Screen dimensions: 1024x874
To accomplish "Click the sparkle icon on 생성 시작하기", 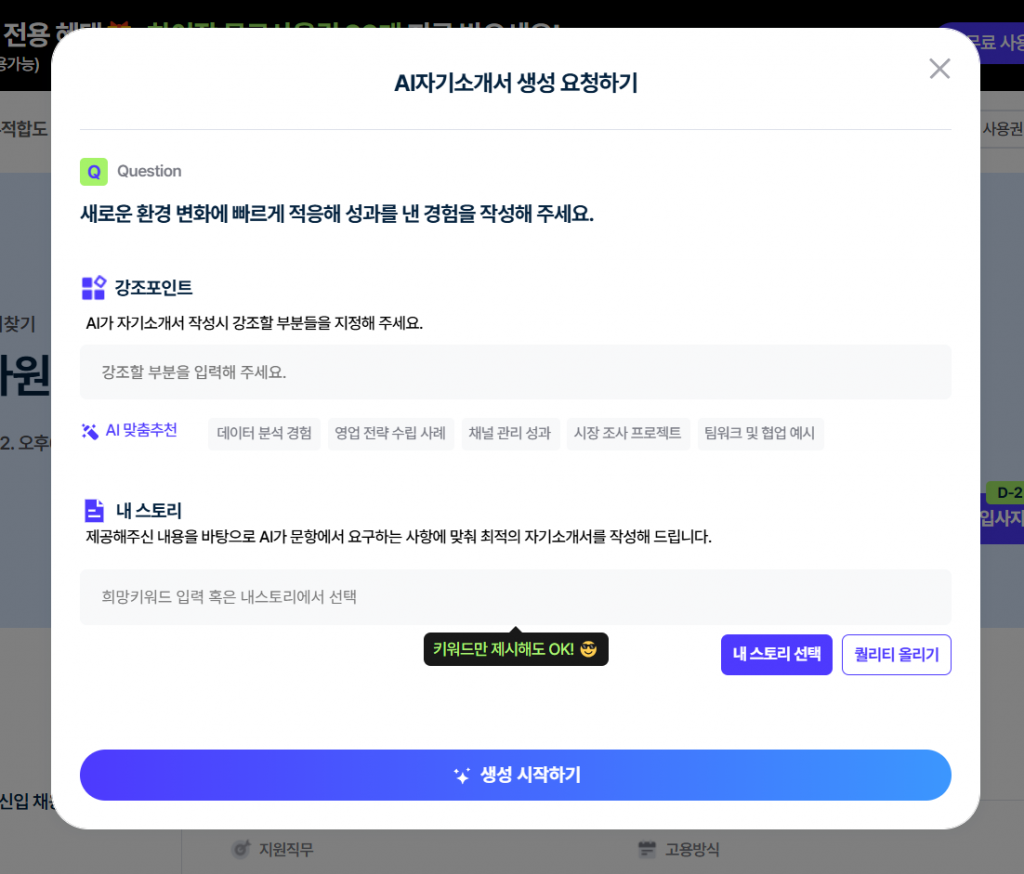I will coord(462,776).
